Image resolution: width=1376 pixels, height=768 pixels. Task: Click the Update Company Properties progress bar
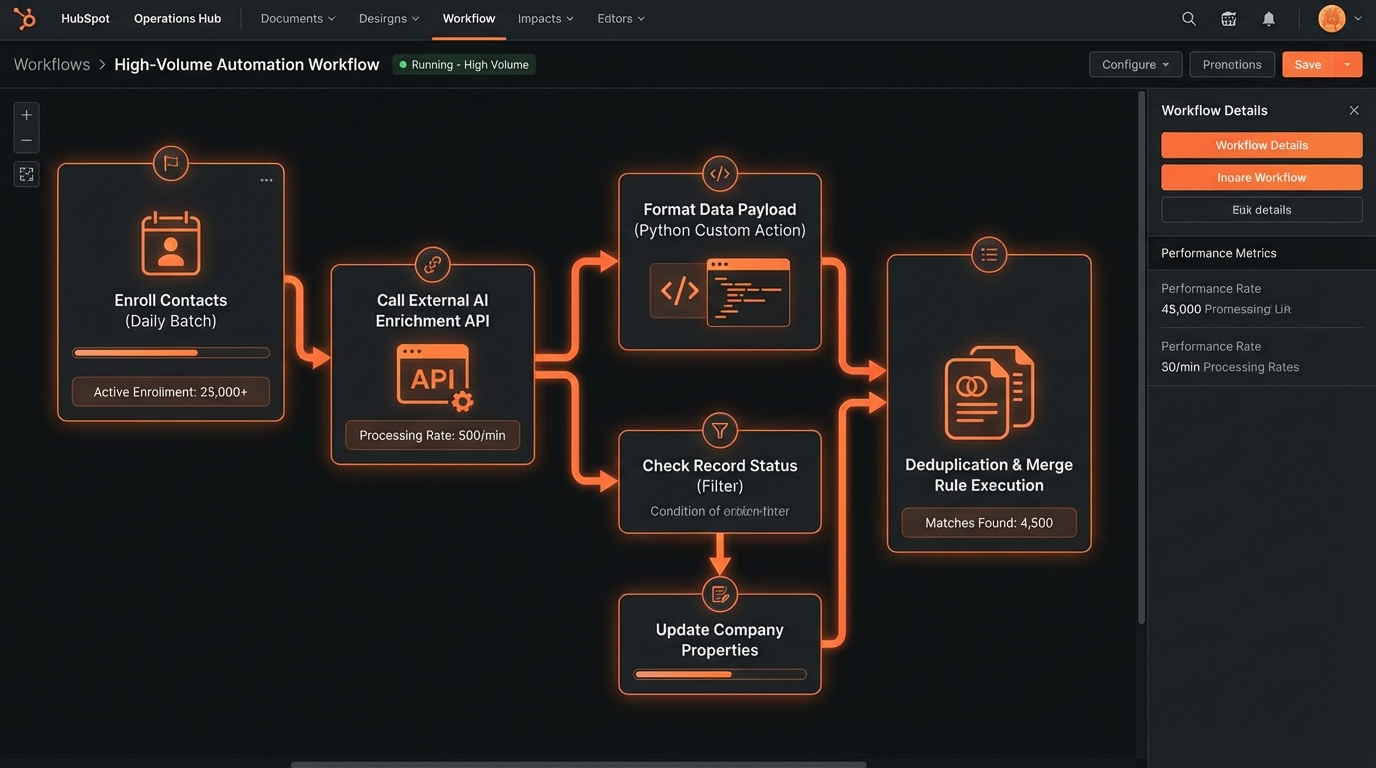tap(719, 675)
